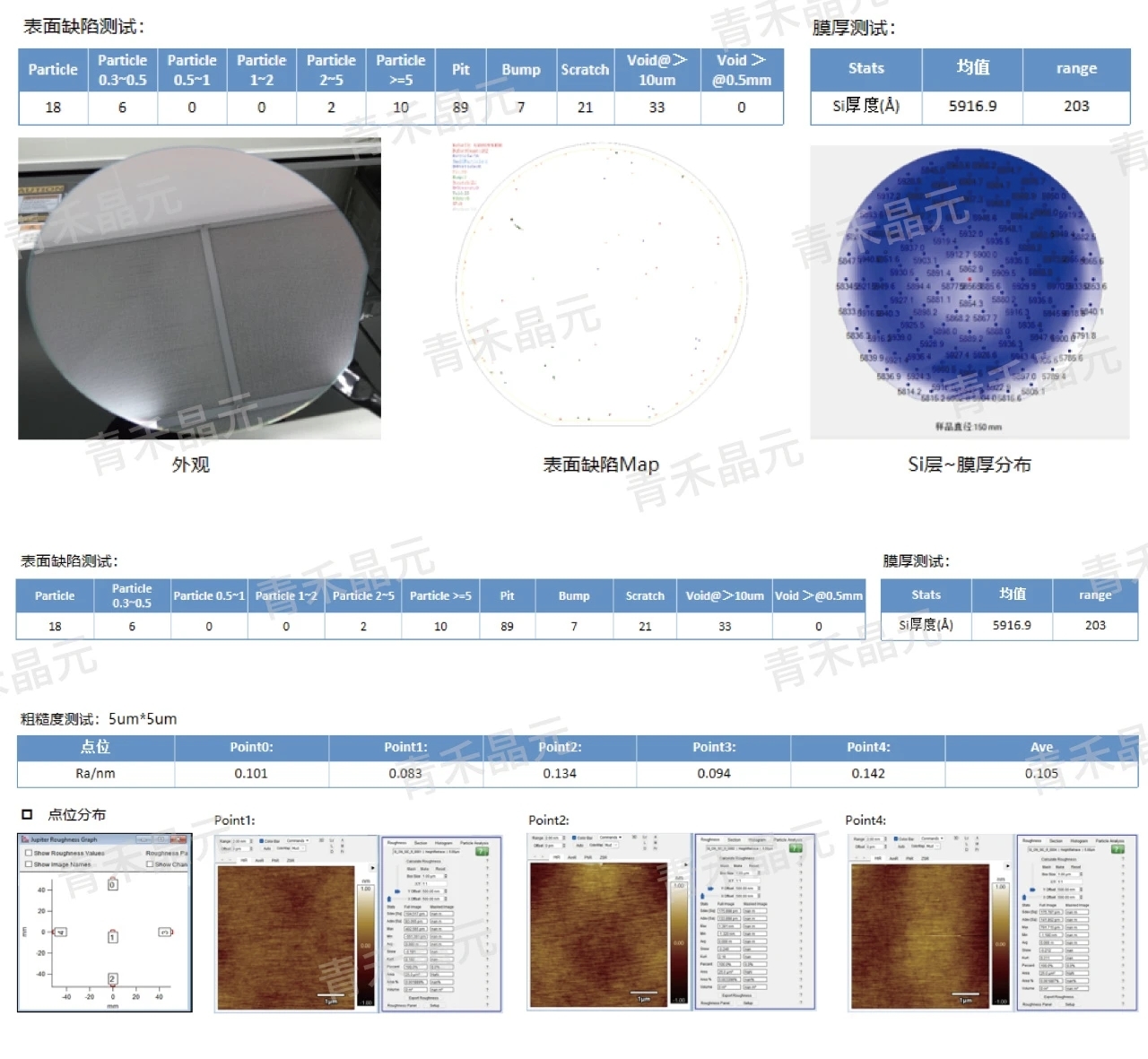Click Setup button in Point4 roughness panel
This screenshot has width=1148, height=1059.
(1070, 1004)
